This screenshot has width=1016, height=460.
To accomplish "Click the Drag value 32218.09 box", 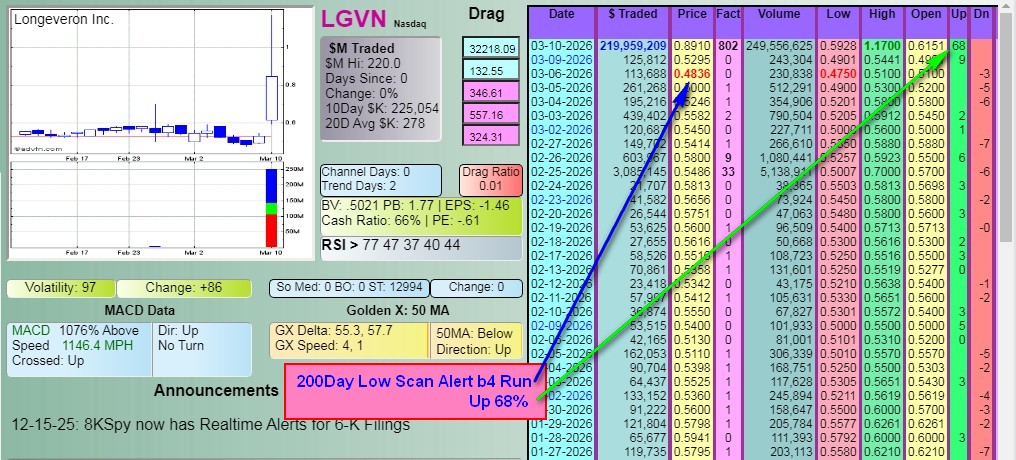I will 491,49.
